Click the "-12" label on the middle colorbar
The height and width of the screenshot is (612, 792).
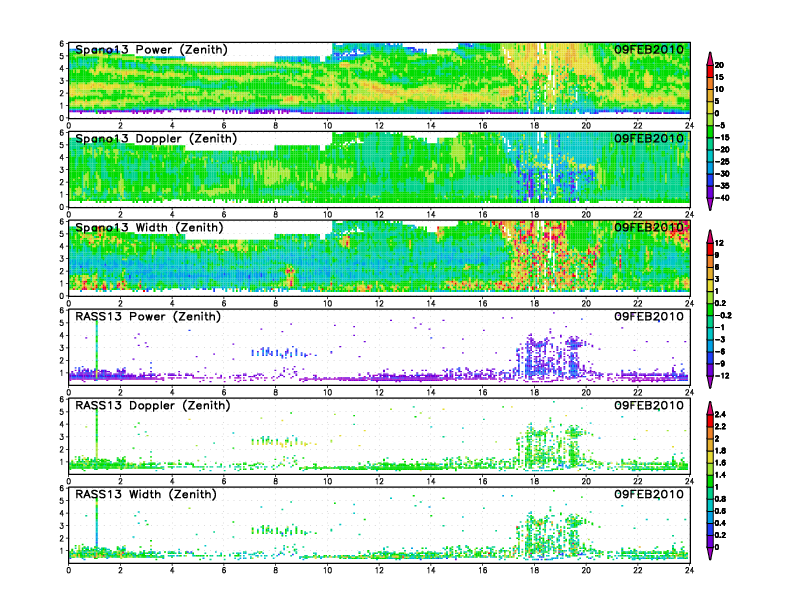(722, 376)
